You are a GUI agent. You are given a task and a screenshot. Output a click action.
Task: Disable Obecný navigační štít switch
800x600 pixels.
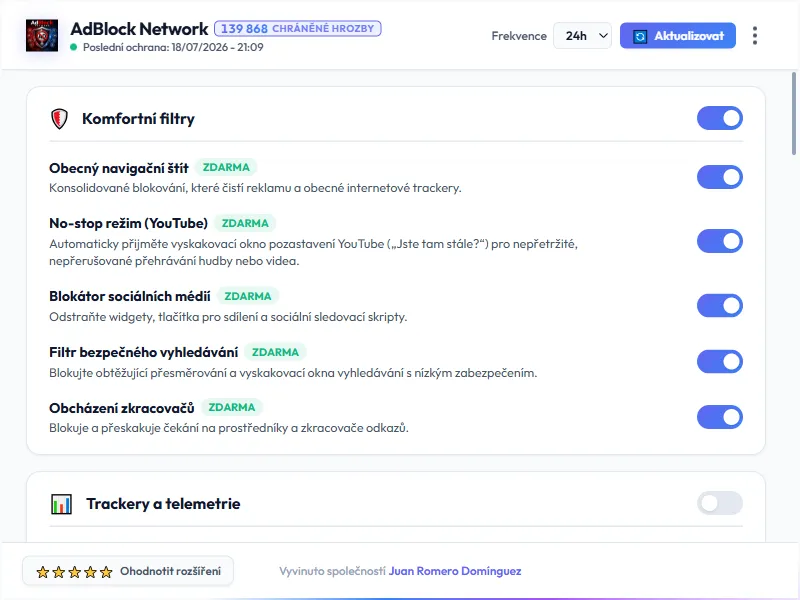point(720,177)
